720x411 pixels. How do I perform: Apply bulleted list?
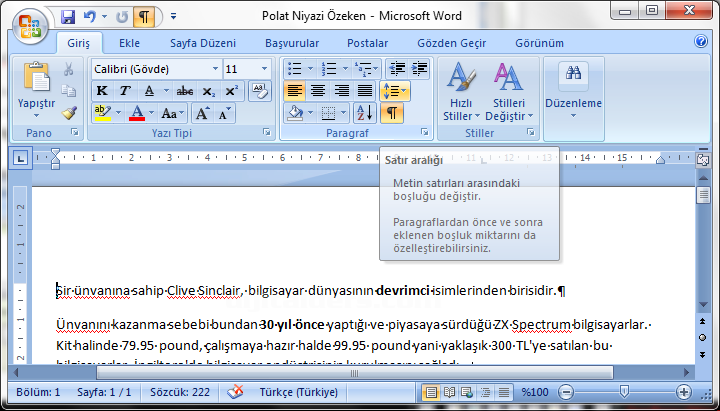click(x=294, y=69)
